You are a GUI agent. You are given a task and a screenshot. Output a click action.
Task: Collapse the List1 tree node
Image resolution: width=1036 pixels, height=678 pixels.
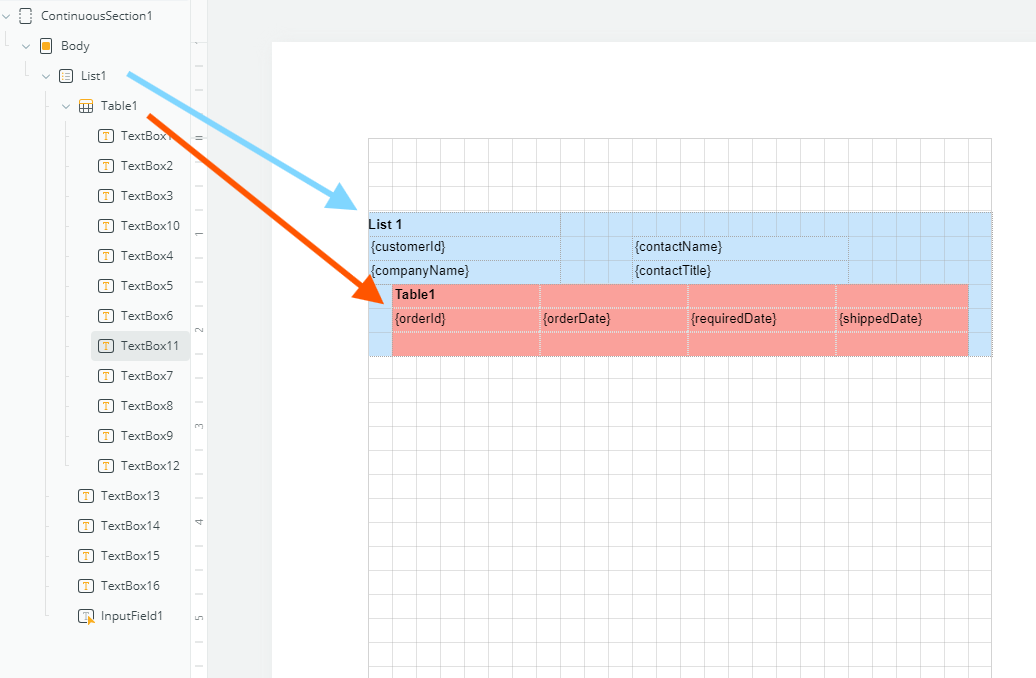tap(45, 75)
